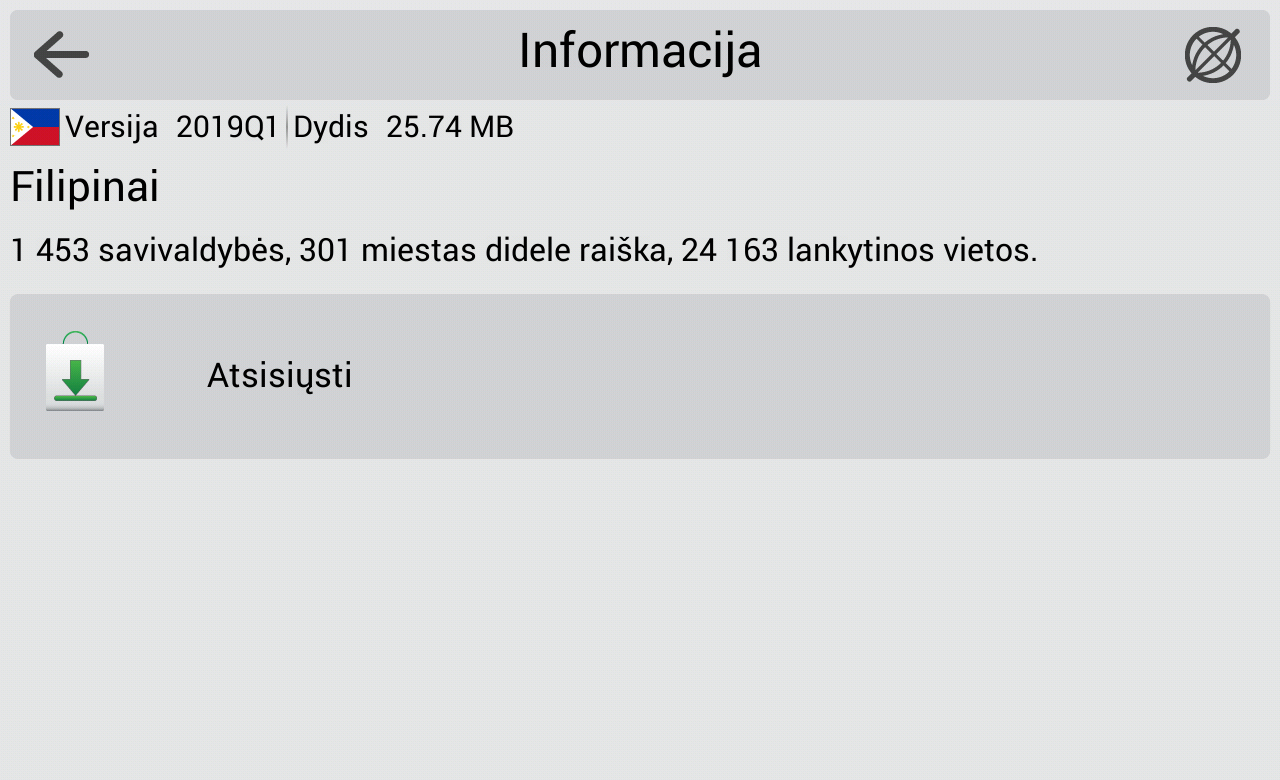Click the Informacija title bar text

639,50
